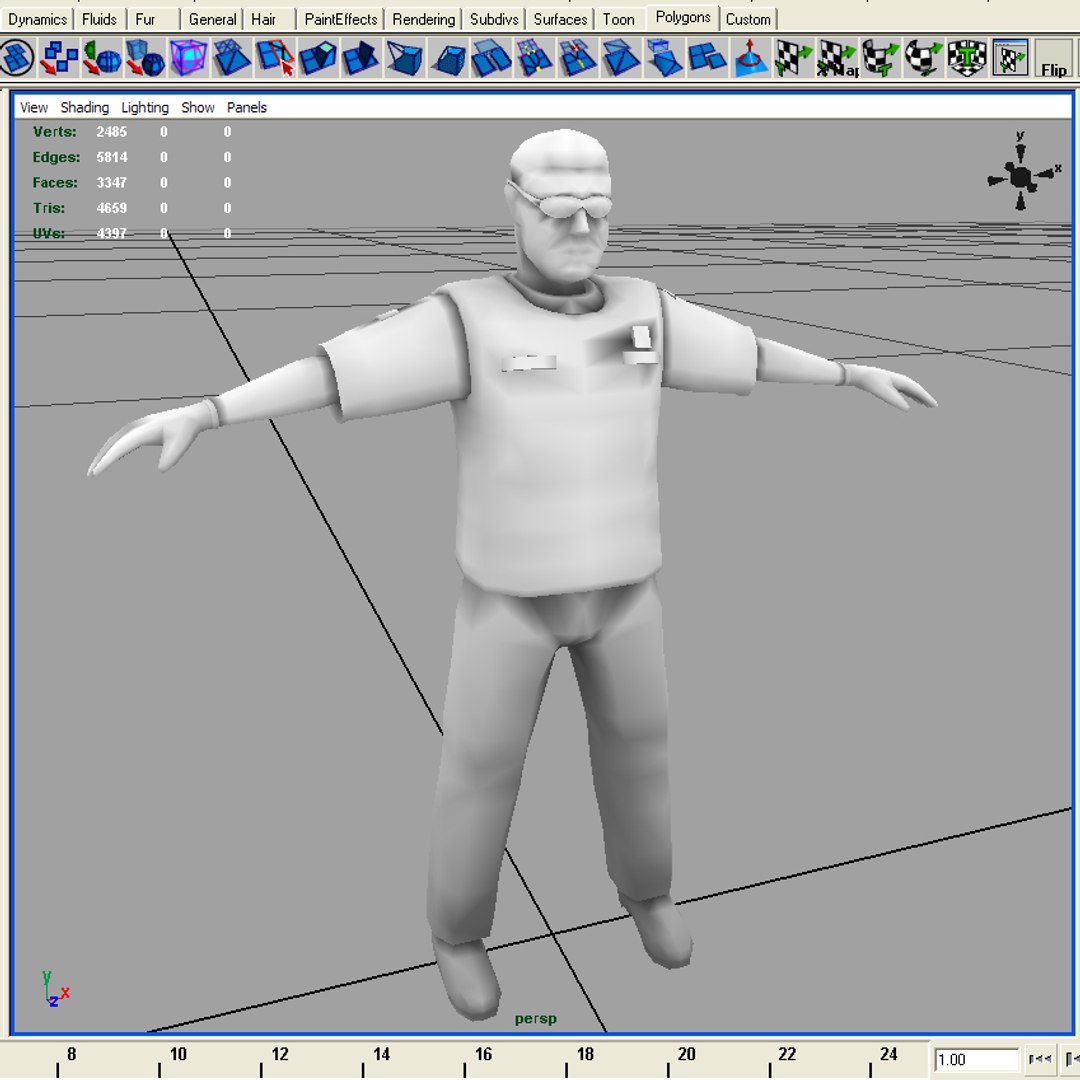Click the persp camera label

click(536, 1019)
